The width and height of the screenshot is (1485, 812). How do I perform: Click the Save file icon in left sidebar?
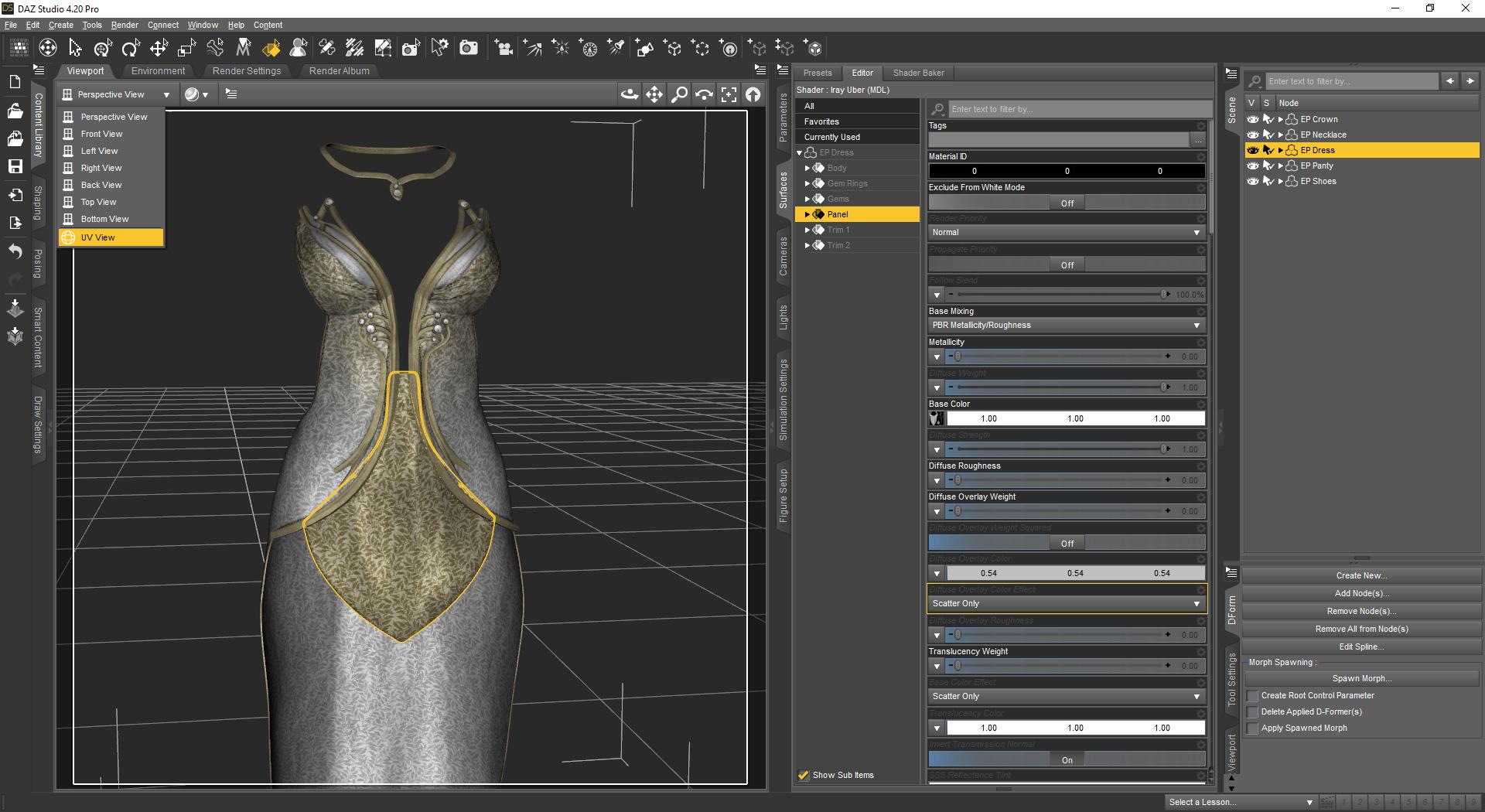point(15,166)
